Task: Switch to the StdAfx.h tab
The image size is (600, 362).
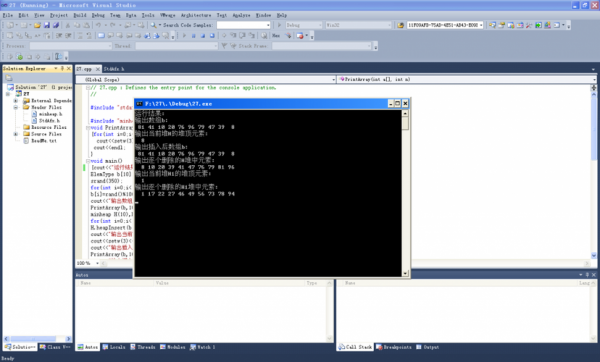Action: click(114, 69)
